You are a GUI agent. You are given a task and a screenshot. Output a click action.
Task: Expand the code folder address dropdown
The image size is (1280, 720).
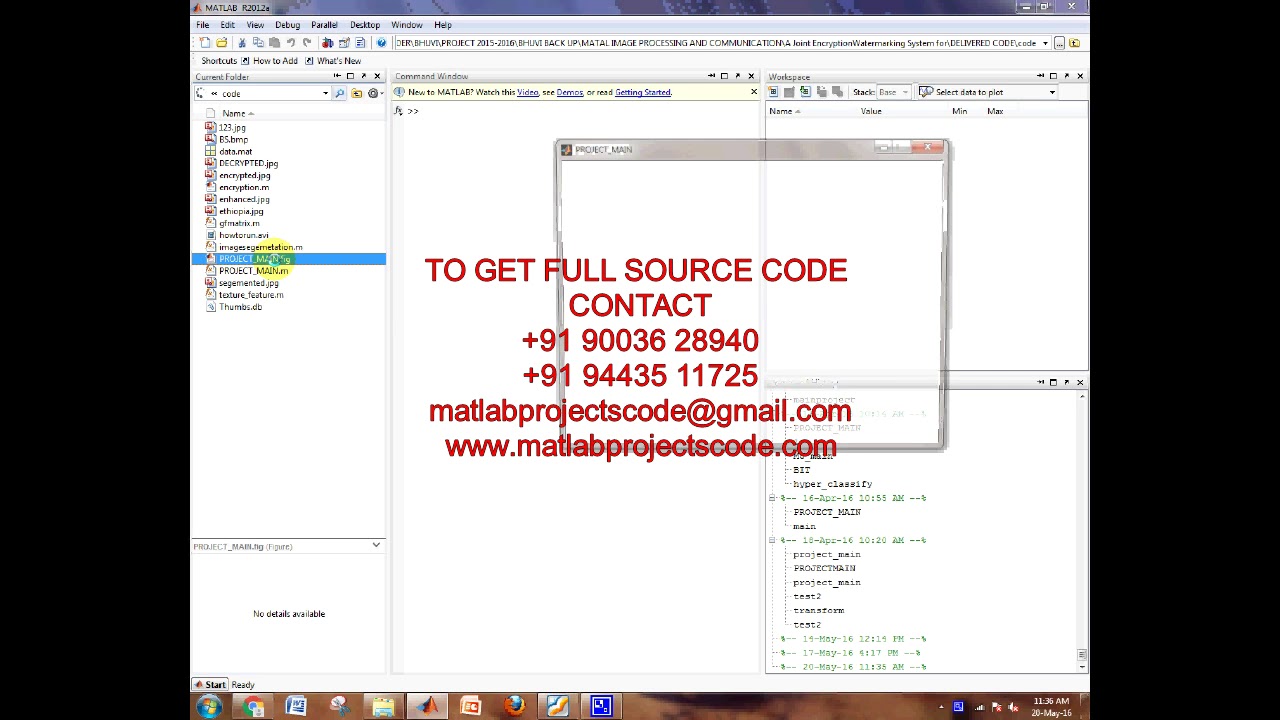click(x=325, y=93)
